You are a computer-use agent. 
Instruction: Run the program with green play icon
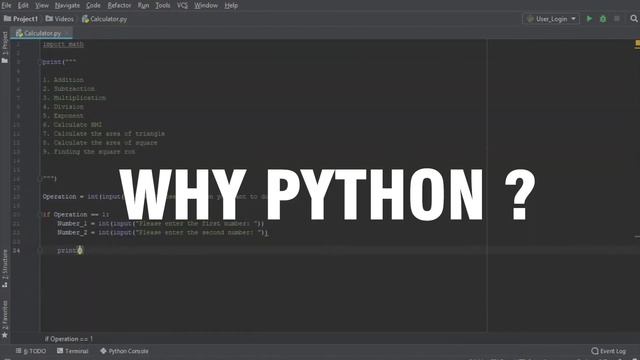click(x=589, y=19)
